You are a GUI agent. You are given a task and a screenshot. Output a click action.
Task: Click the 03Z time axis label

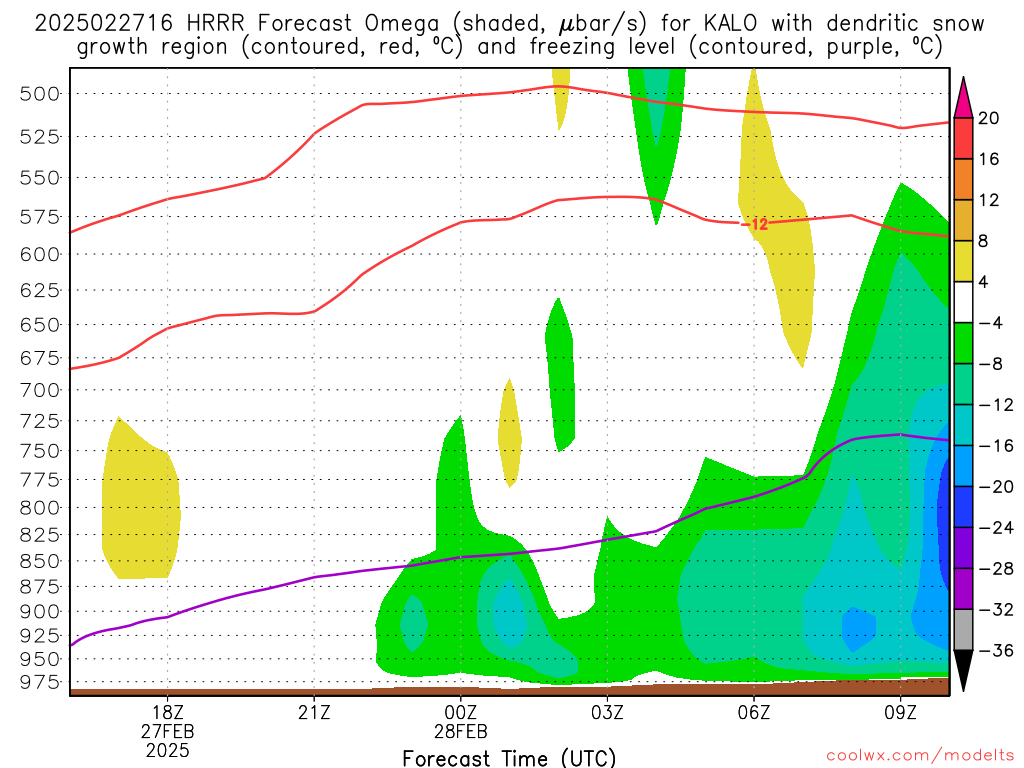click(607, 712)
